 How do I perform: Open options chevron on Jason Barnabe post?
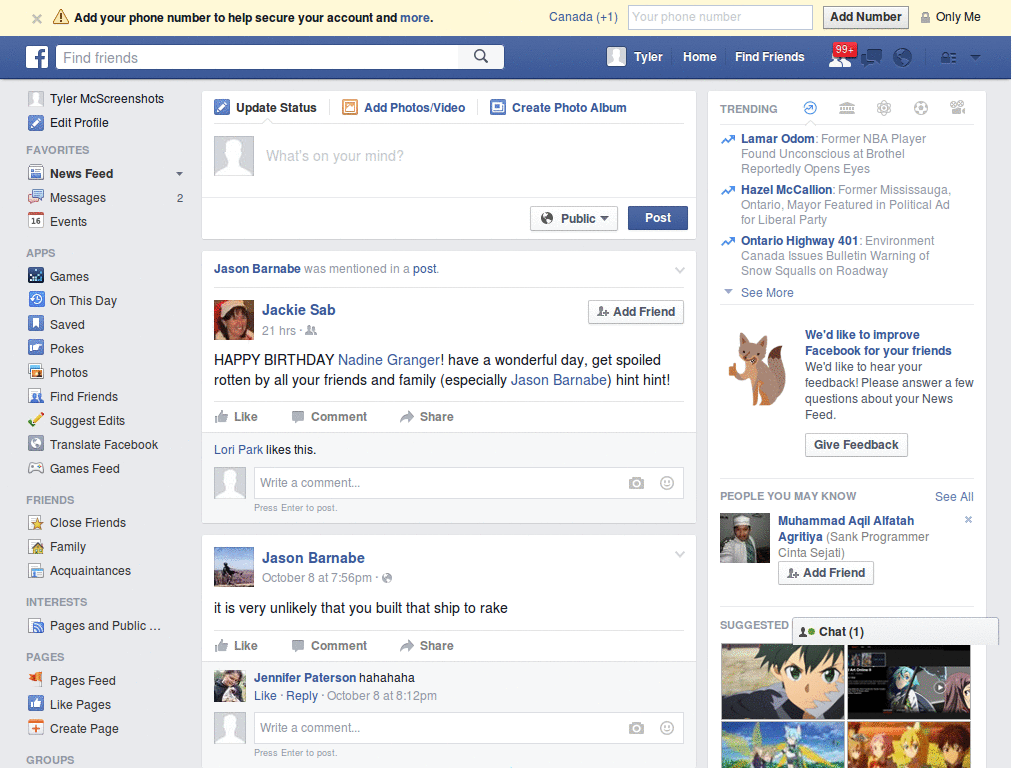pyautogui.click(x=680, y=554)
